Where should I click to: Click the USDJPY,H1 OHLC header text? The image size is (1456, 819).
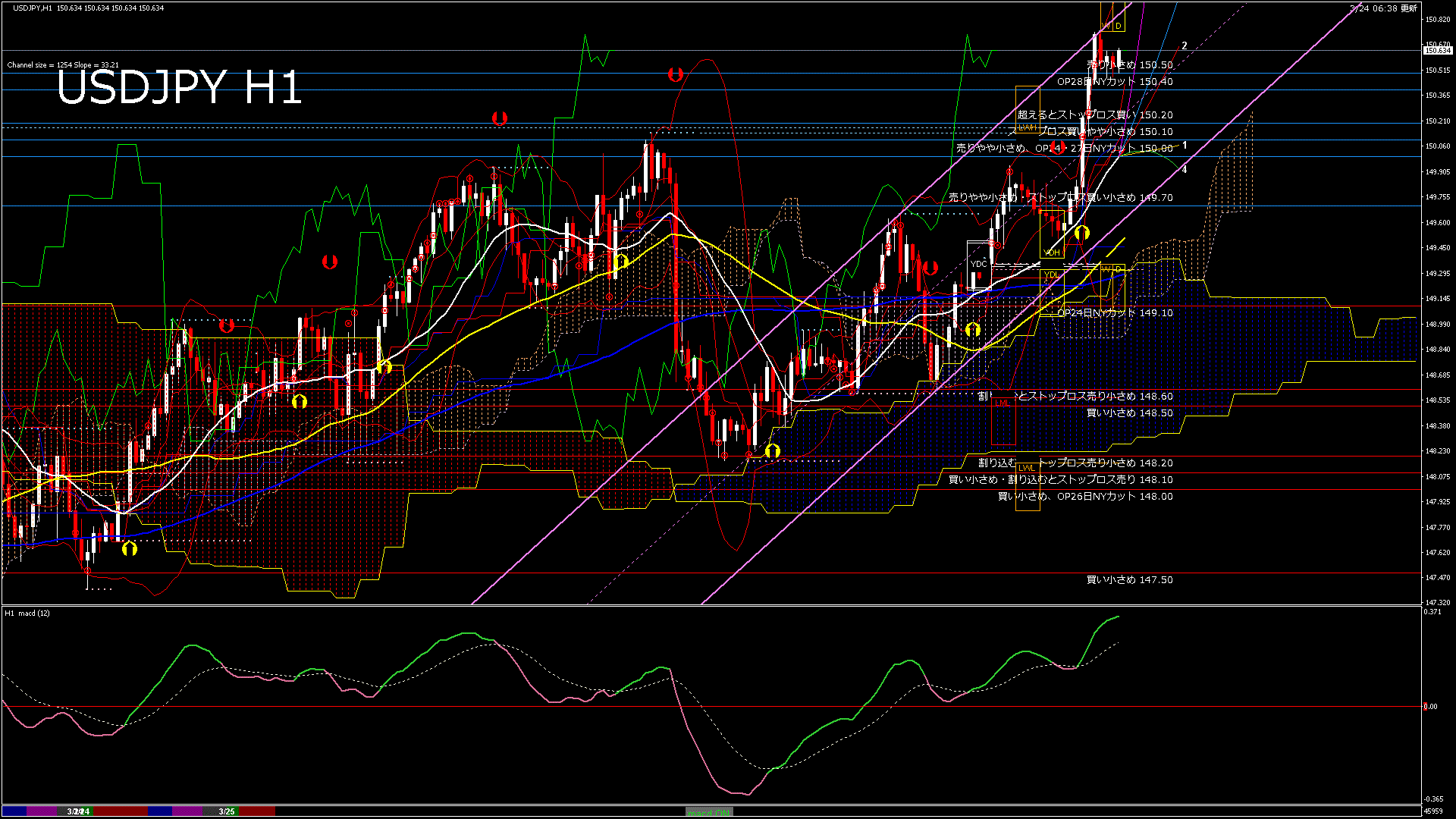(88, 8)
